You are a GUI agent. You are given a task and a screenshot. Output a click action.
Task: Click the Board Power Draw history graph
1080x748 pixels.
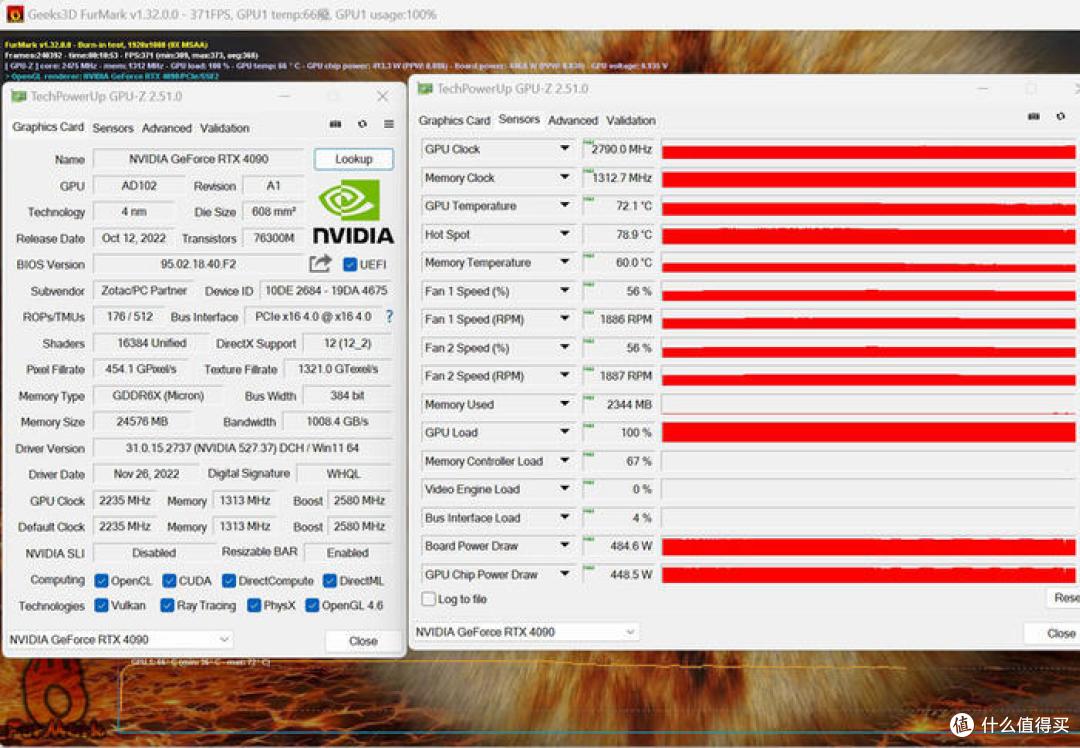pos(868,546)
